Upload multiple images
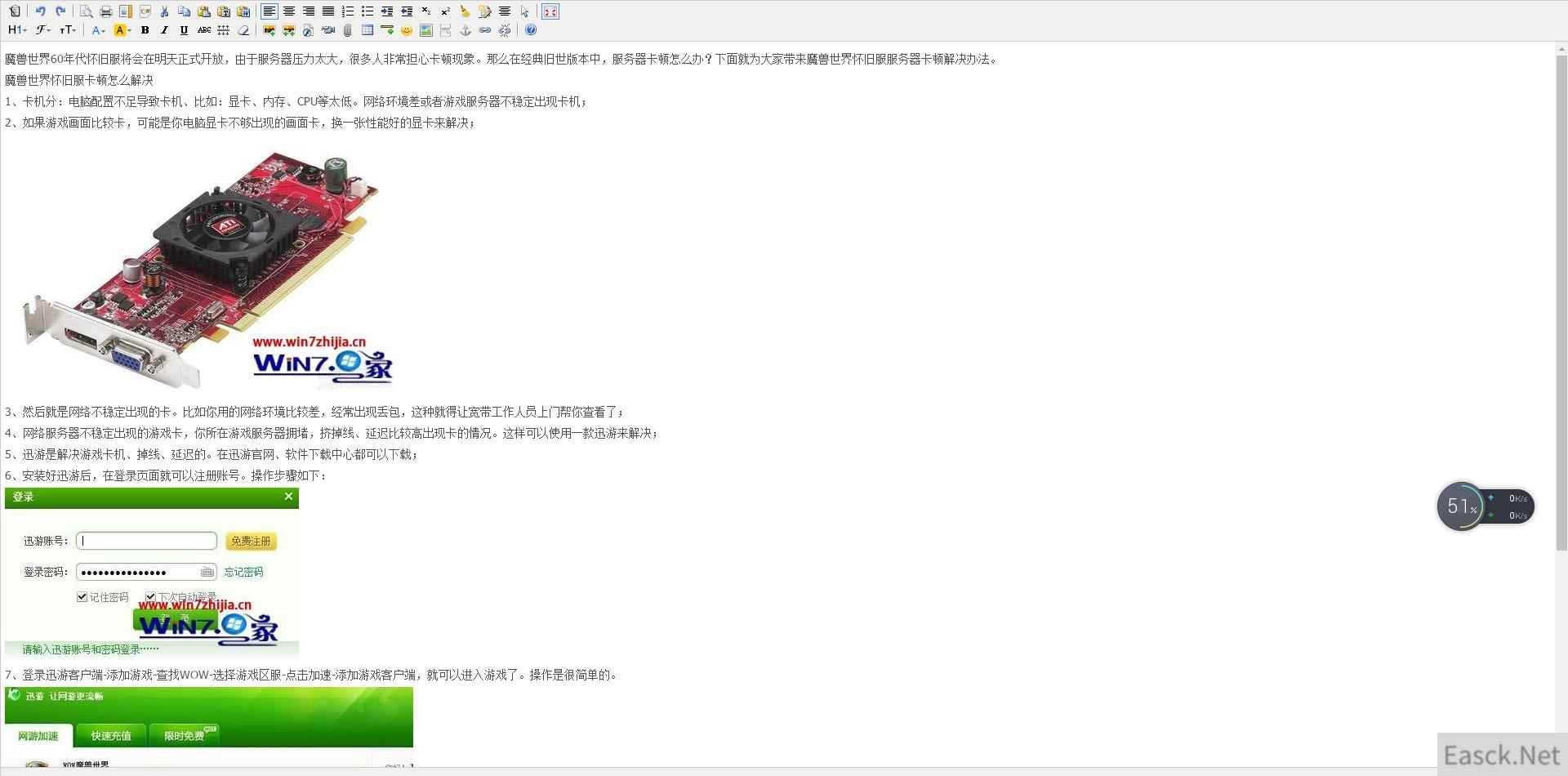Viewport: 1568px width, 776px height. click(x=288, y=30)
